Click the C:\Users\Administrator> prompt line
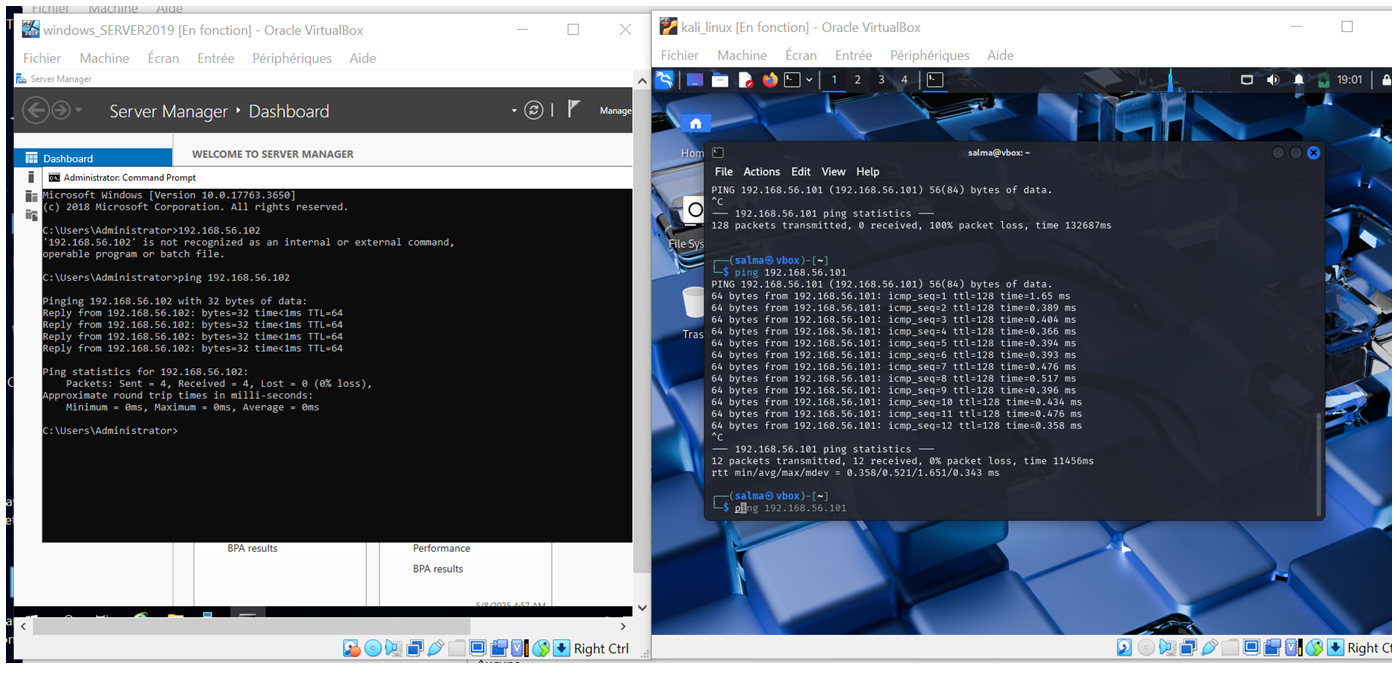This screenshot has height=675, width=1395. click(110, 430)
